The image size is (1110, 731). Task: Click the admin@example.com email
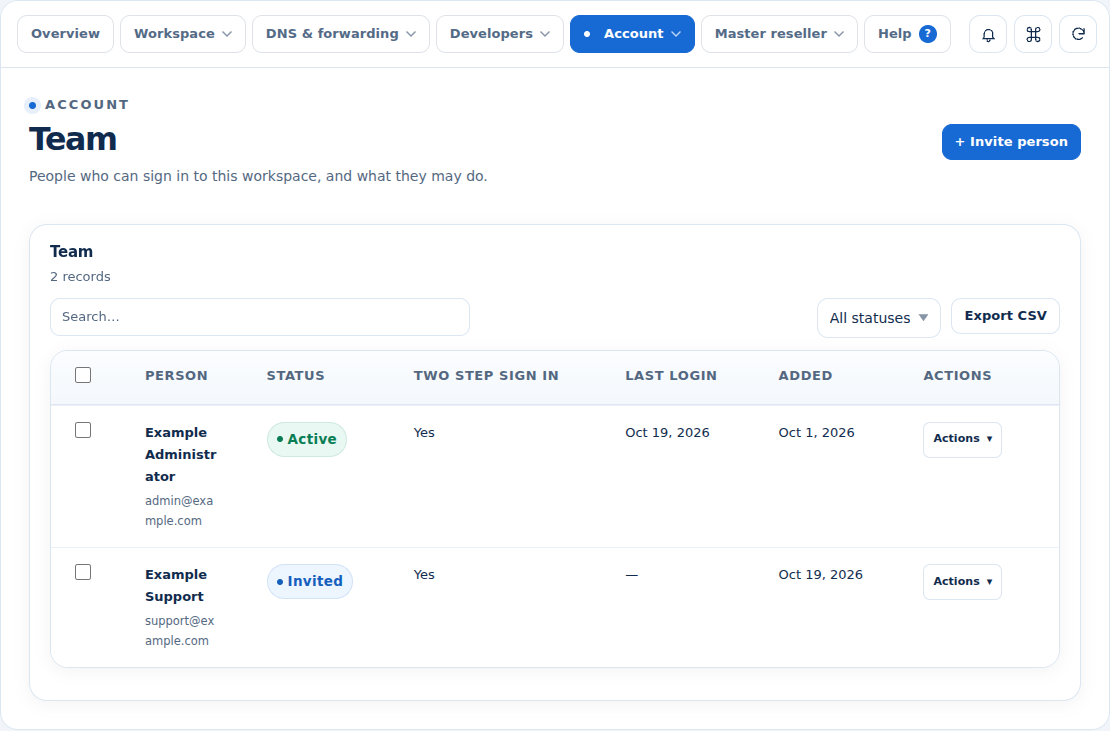pyautogui.click(x=178, y=510)
